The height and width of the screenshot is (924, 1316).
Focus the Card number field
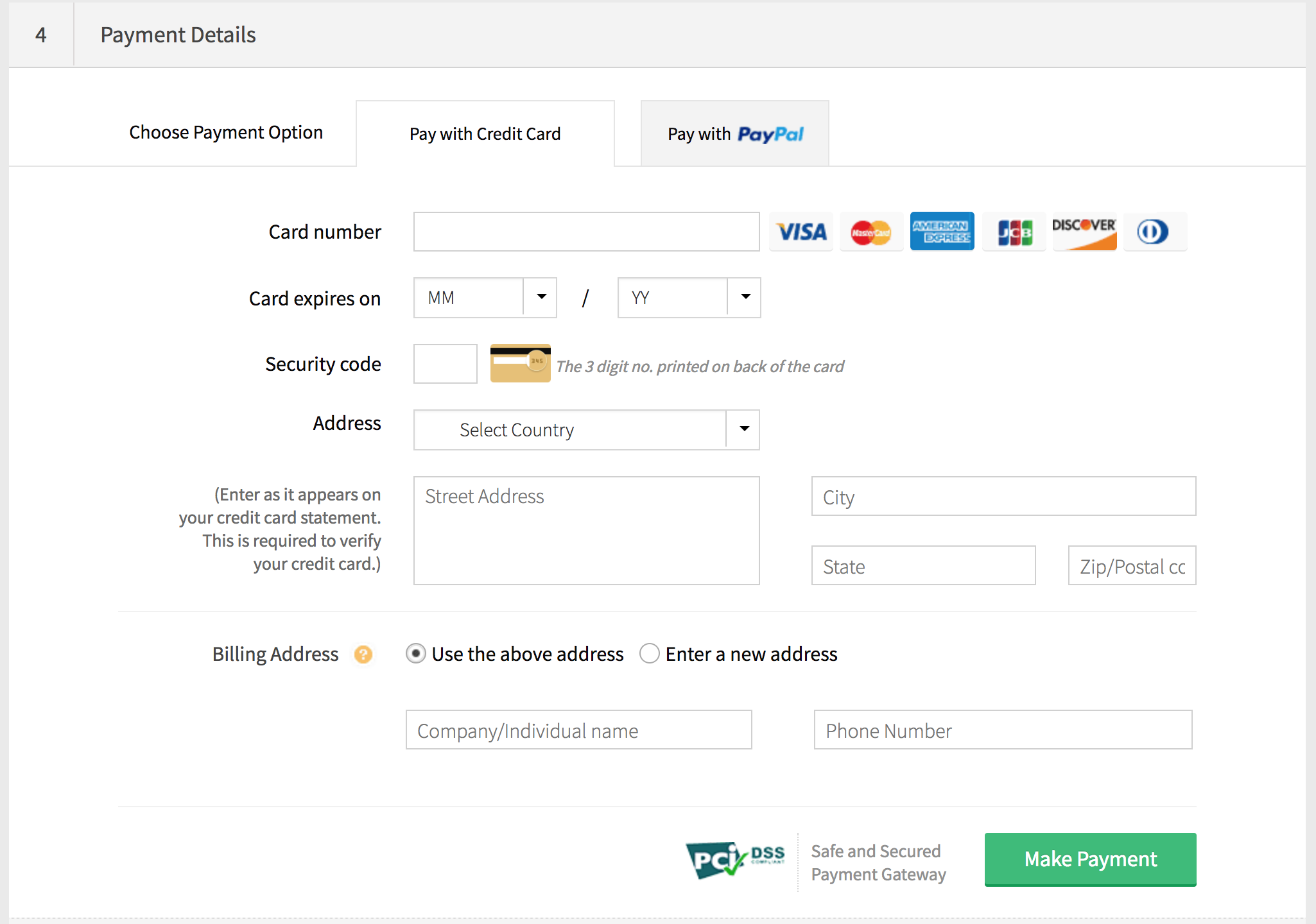[x=586, y=232]
